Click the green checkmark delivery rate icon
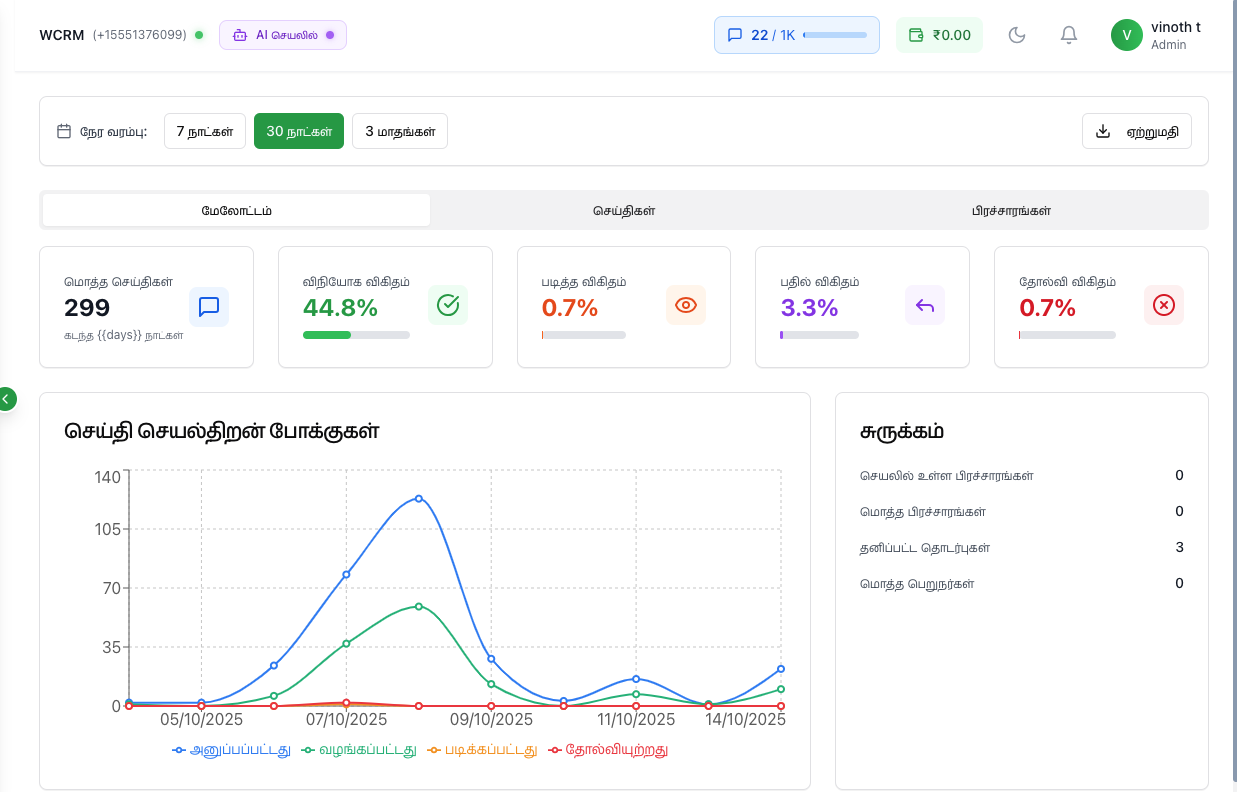 pyautogui.click(x=448, y=305)
